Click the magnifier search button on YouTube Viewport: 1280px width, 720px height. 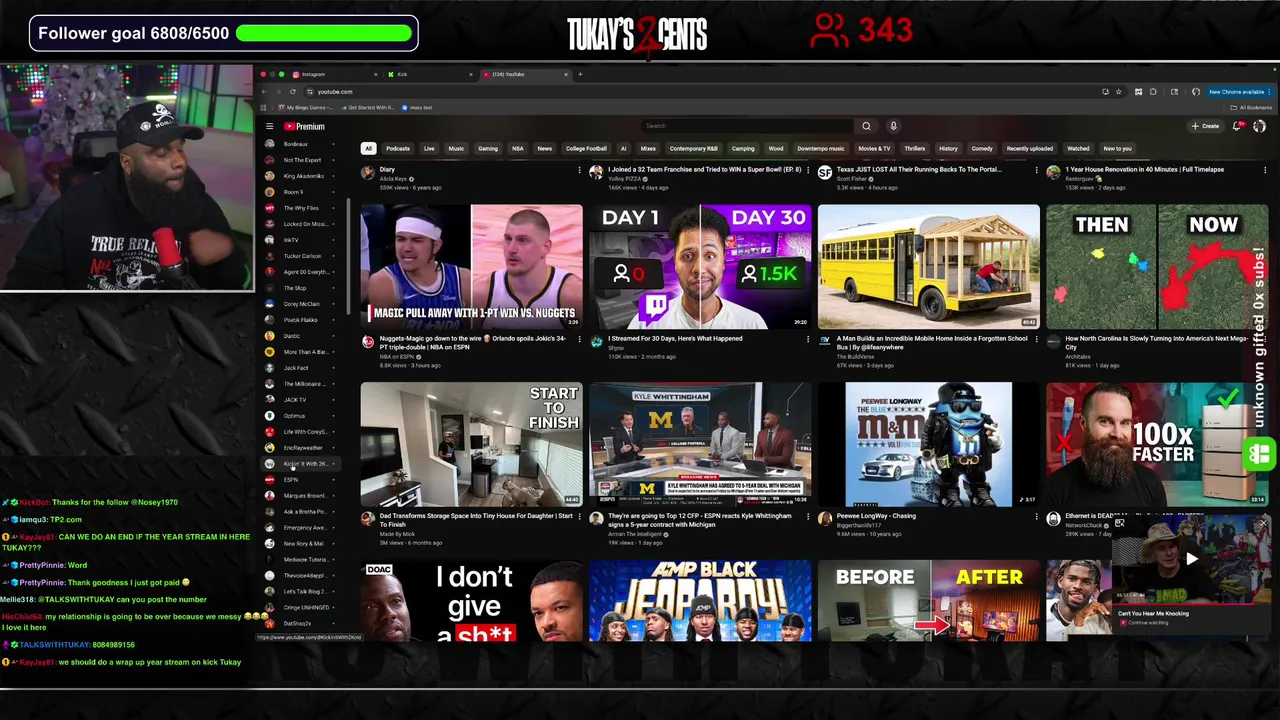point(866,126)
